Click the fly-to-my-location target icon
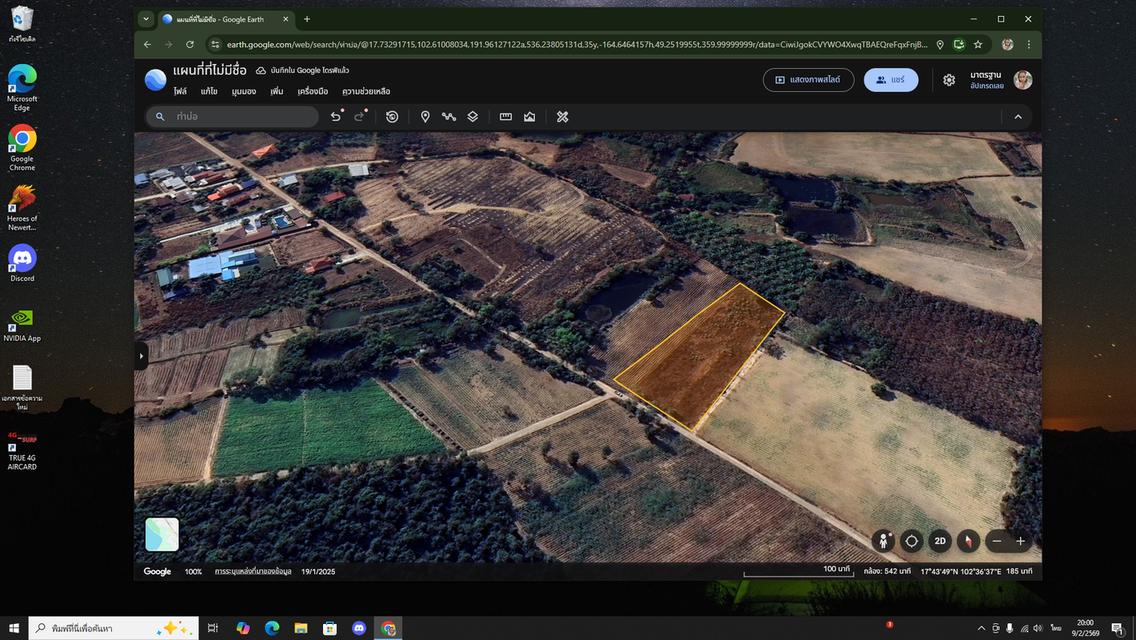 911,541
